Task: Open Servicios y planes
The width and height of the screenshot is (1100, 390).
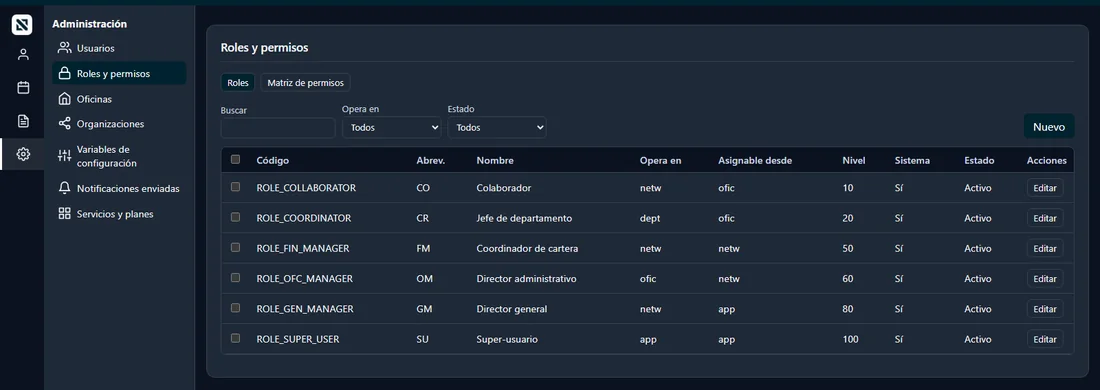Action: coord(119,214)
